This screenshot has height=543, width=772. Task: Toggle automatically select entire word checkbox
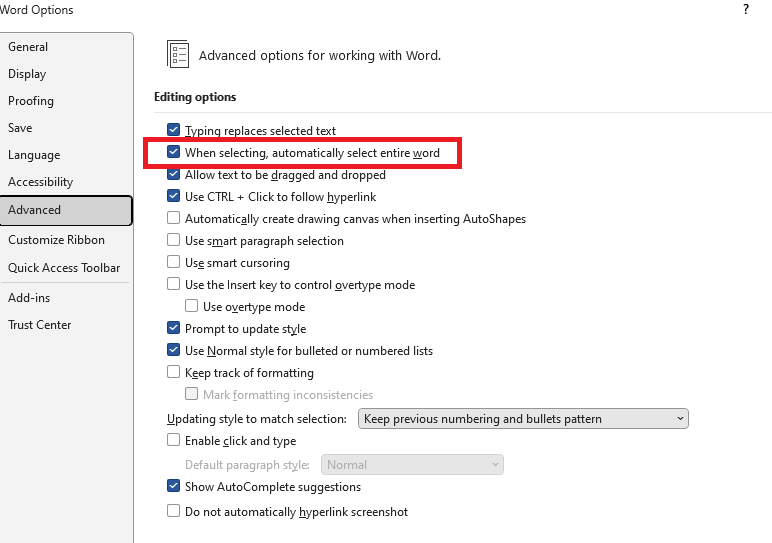coord(174,153)
